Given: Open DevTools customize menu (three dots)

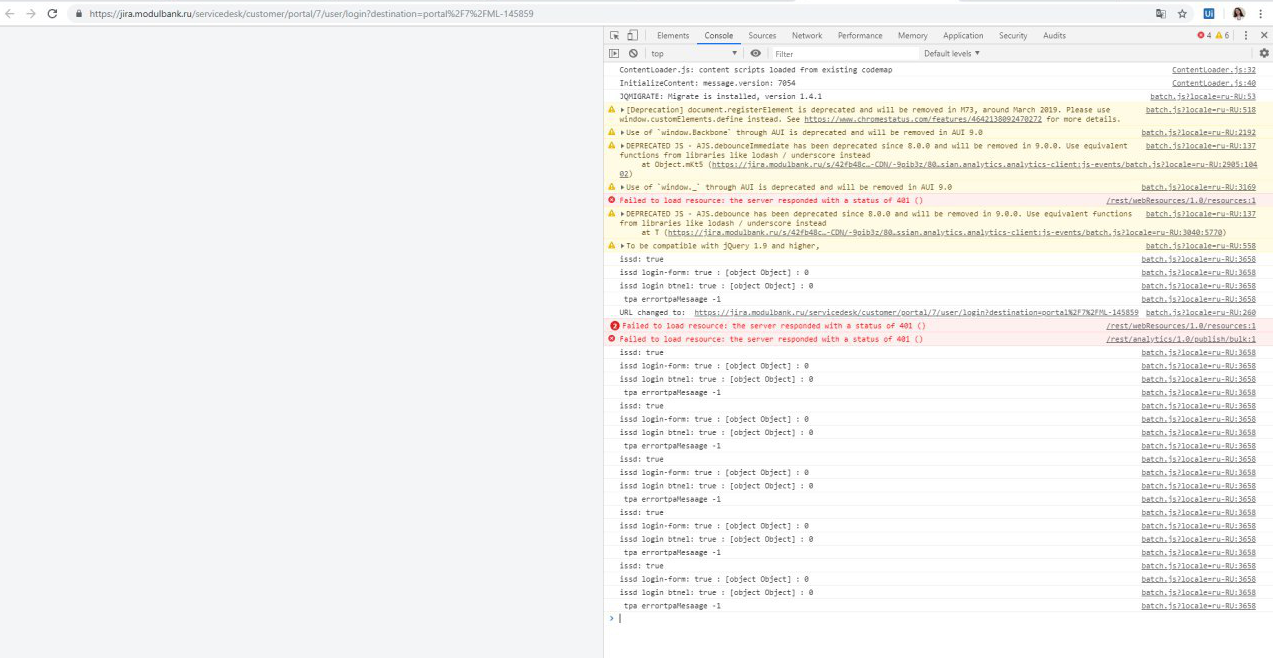Looking at the screenshot, I should point(1245,35).
